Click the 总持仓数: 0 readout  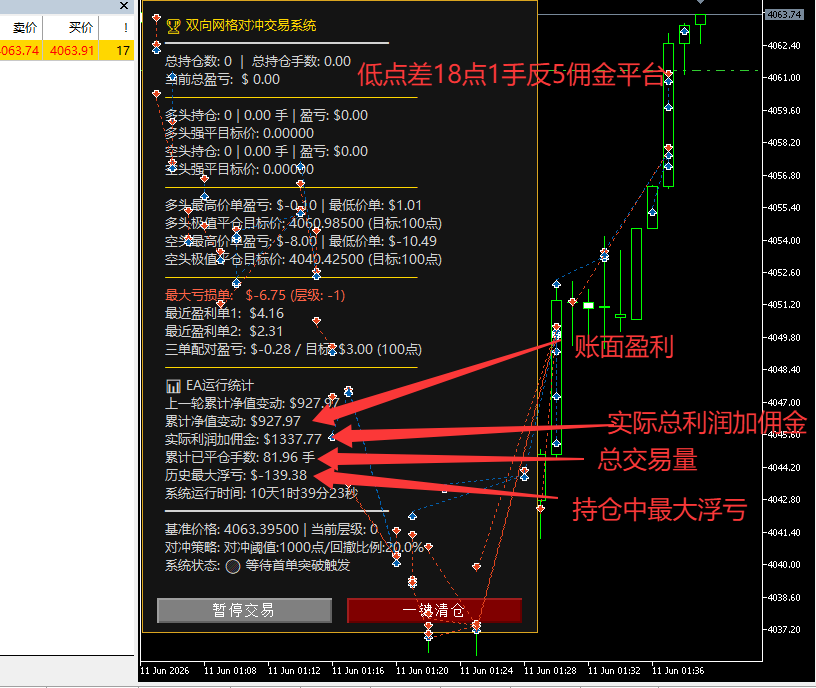[198, 61]
